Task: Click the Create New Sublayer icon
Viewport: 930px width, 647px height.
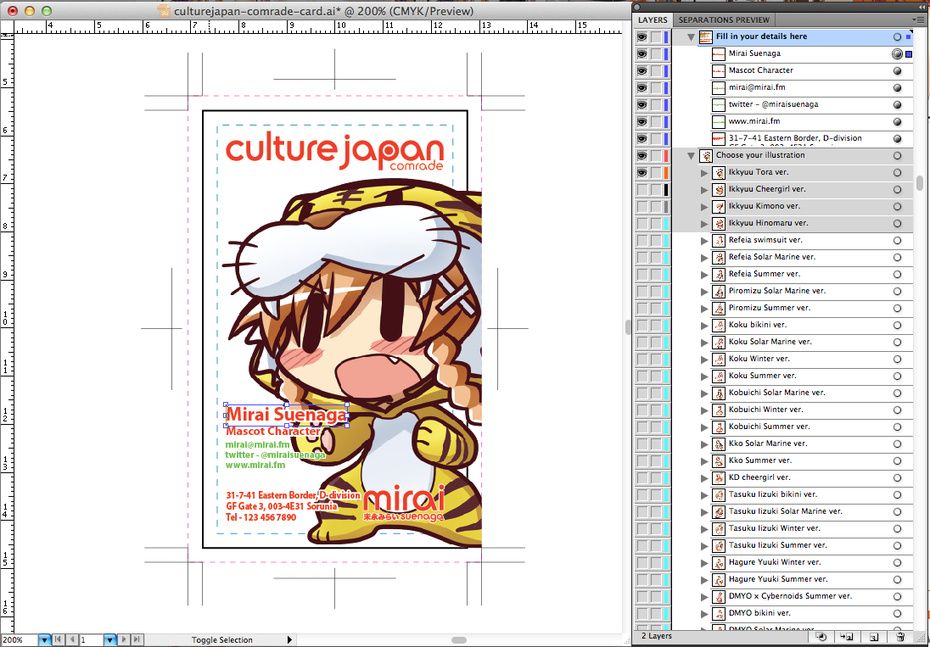Action: pyautogui.click(x=846, y=636)
